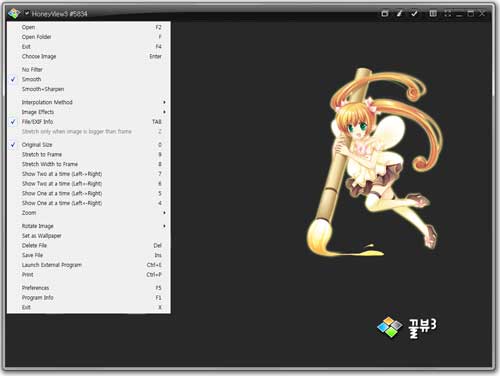
Task: Click the fairy with brush image
Action: [x=375, y=163]
